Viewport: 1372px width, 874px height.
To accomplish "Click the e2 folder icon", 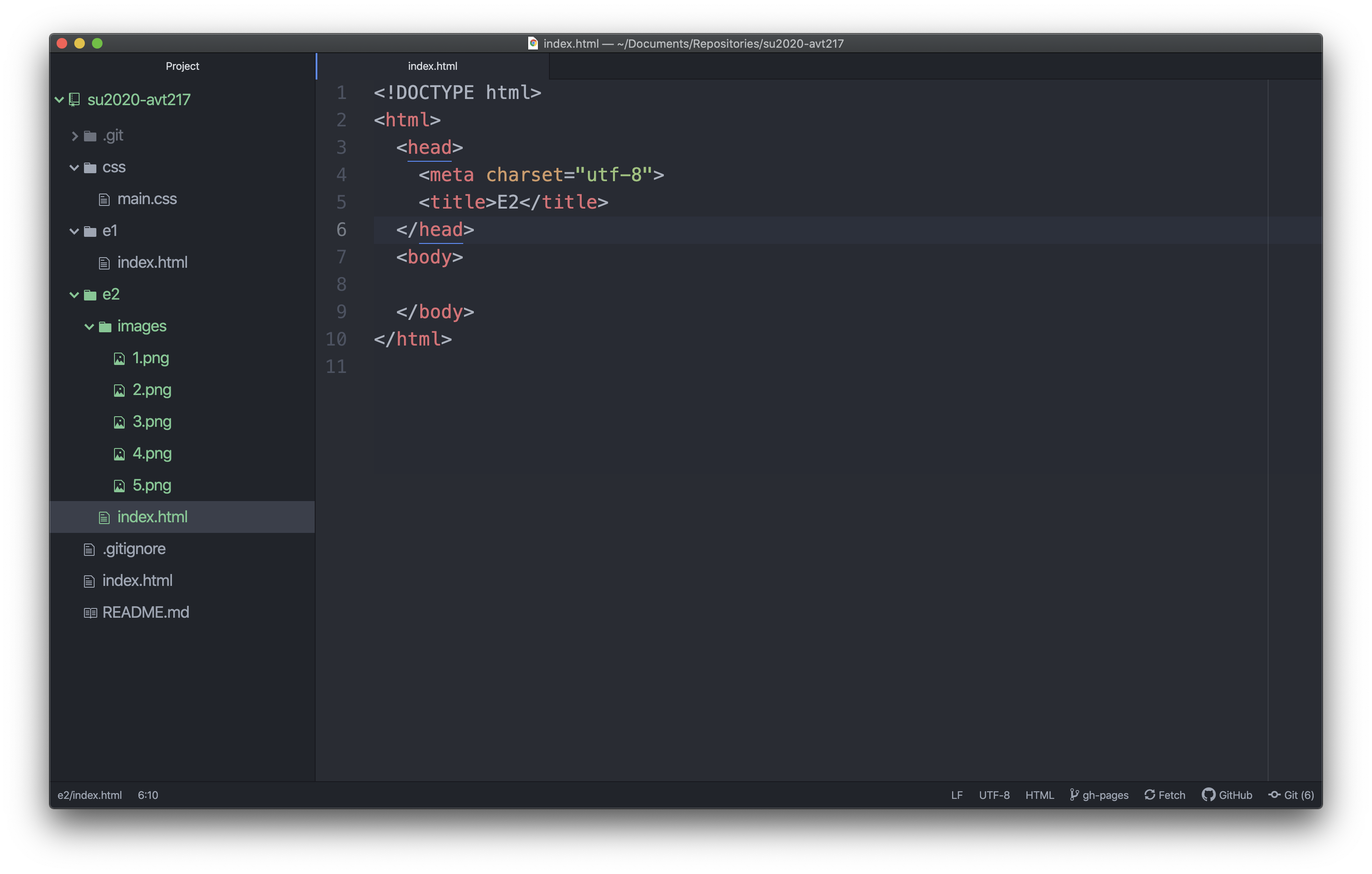I will 90,295.
